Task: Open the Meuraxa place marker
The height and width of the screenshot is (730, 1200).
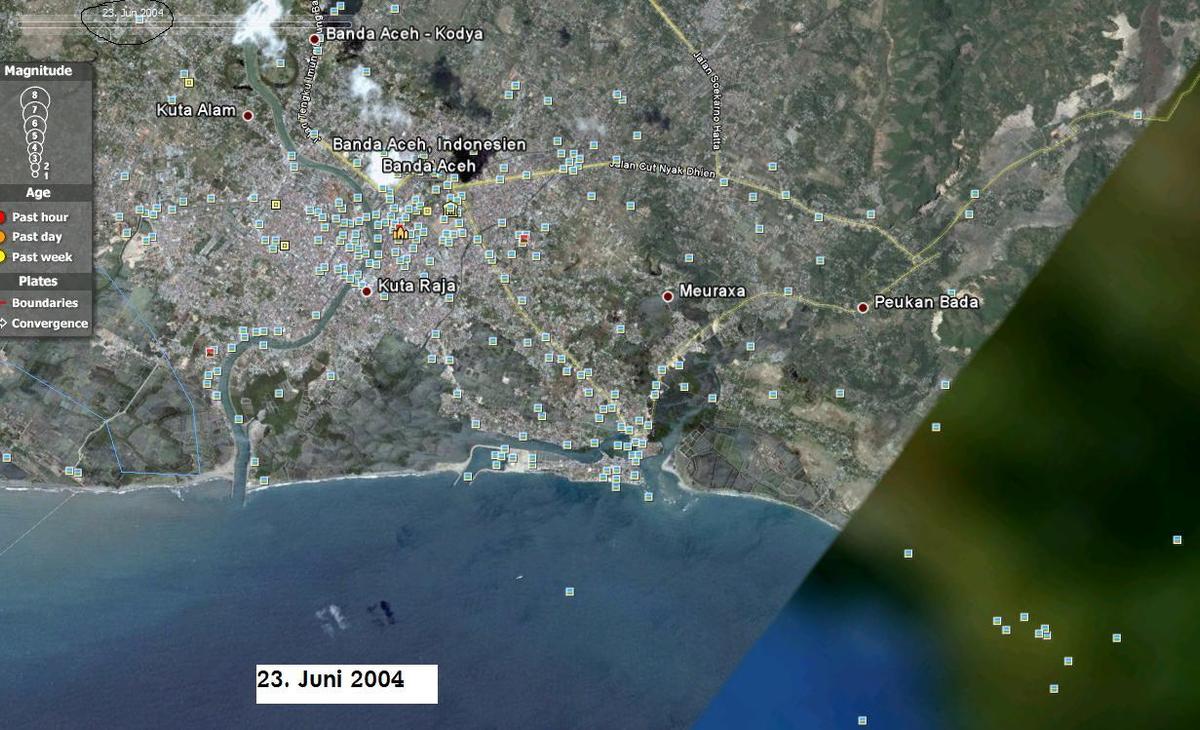Action: 667,296
